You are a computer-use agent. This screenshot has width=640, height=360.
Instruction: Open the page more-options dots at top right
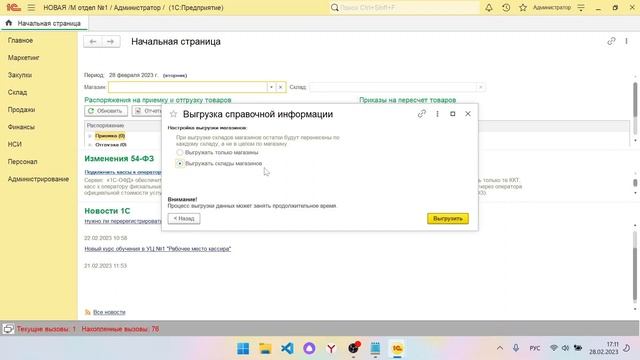click(626, 41)
